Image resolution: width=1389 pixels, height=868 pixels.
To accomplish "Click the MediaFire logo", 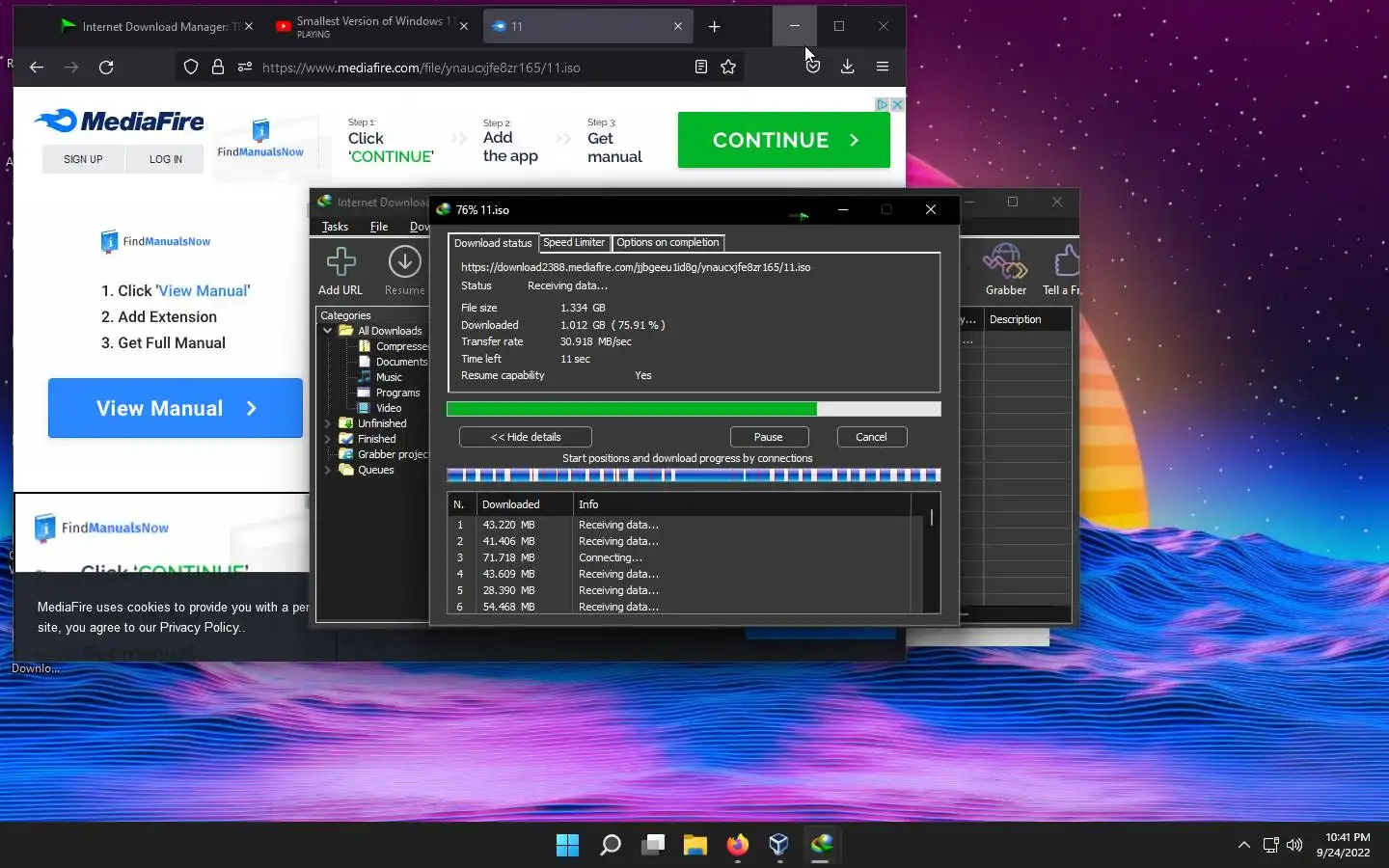I will click(120, 122).
